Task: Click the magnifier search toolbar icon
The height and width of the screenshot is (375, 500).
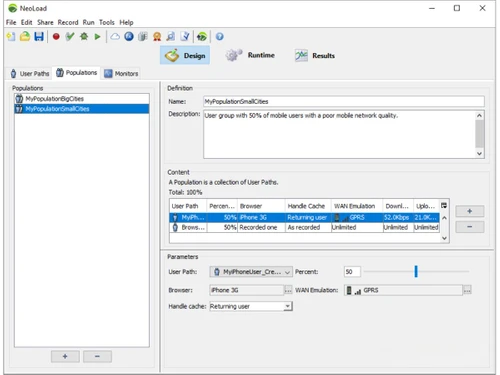Action: pos(171,36)
